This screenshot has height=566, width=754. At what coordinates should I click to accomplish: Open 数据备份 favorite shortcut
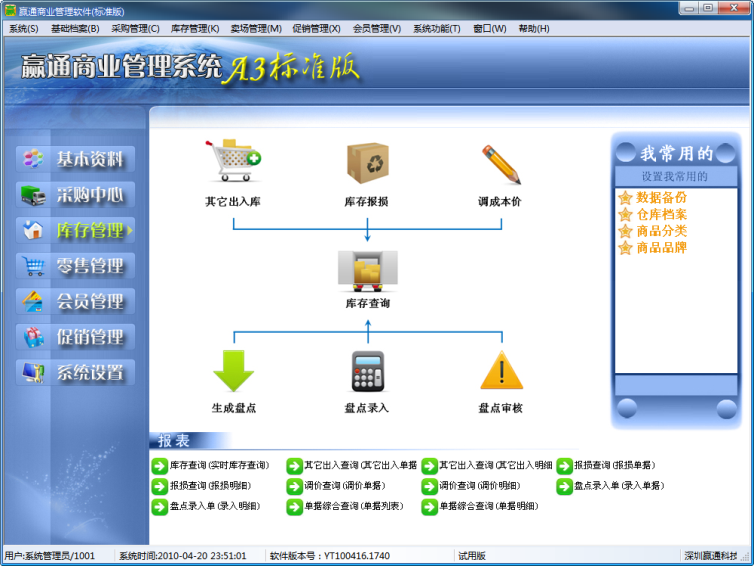pos(661,198)
